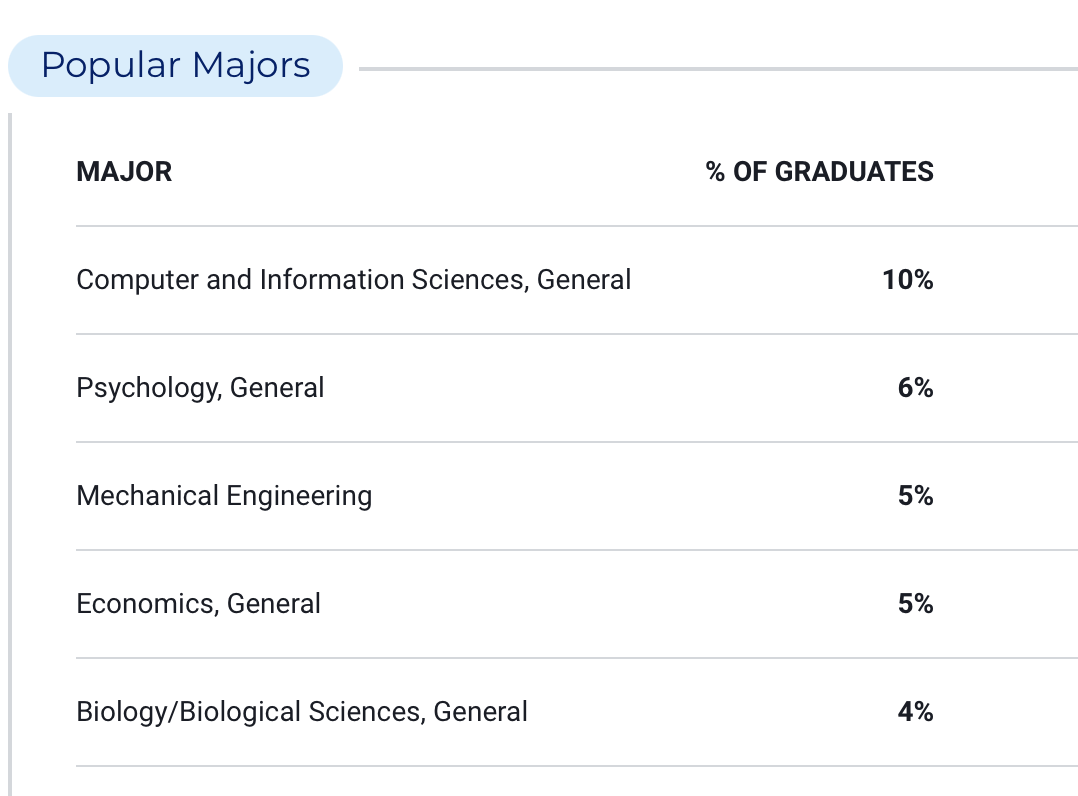Viewport: 1078px width, 796px height.
Task: Open the Psychology, General major
Action: click(200, 388)
